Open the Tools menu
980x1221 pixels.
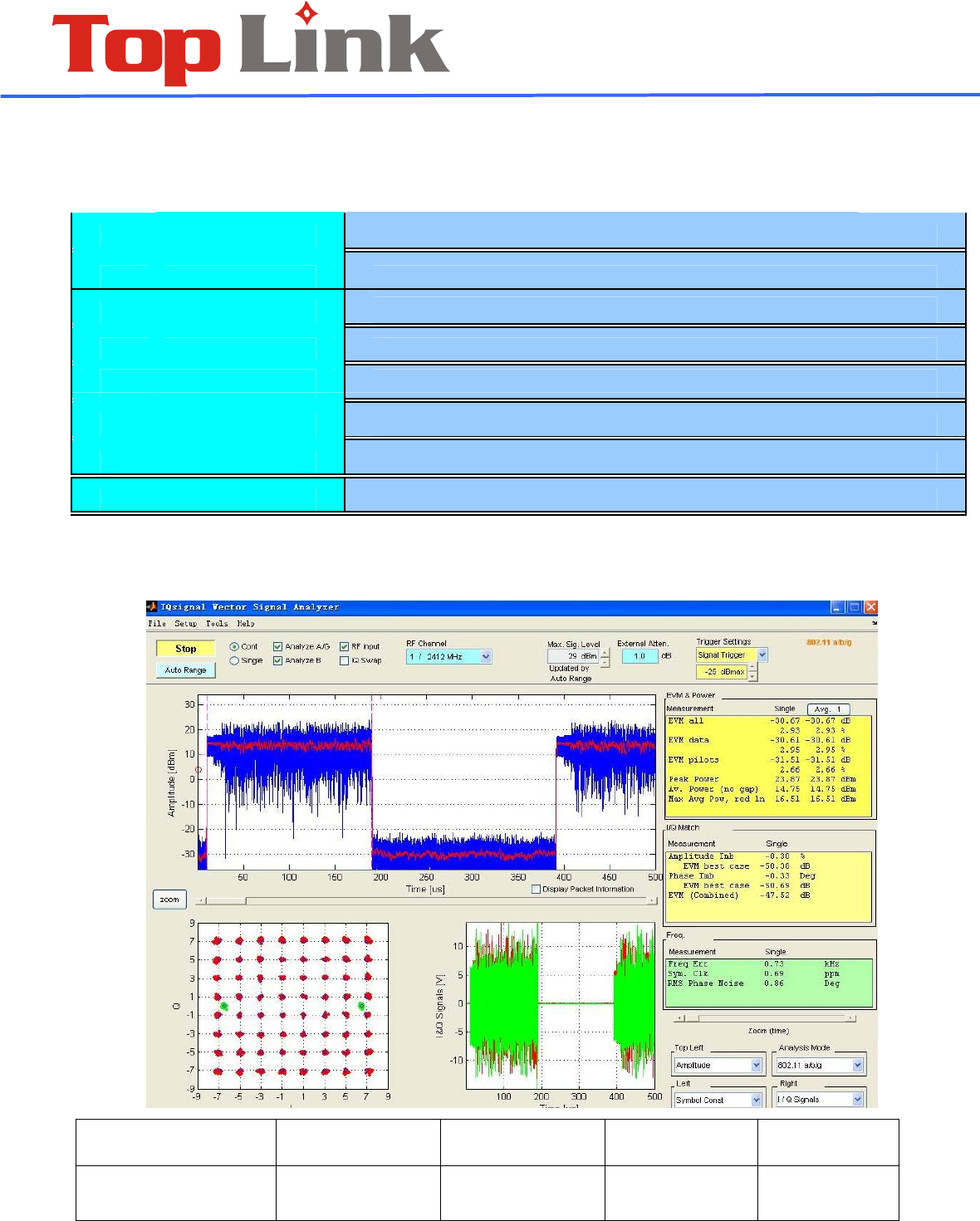[x=217, y=623]
